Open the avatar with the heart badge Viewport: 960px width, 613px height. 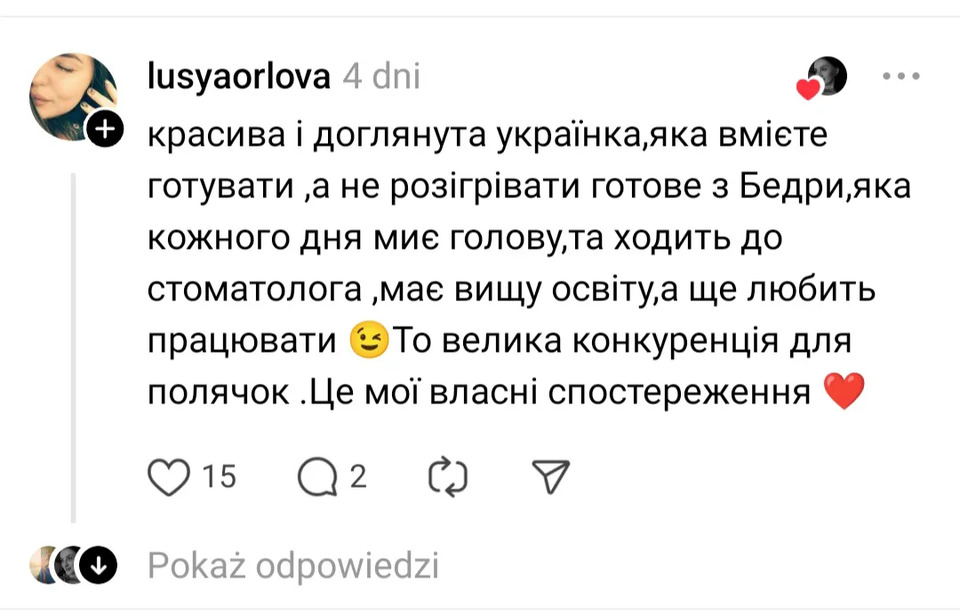(827, 73)
